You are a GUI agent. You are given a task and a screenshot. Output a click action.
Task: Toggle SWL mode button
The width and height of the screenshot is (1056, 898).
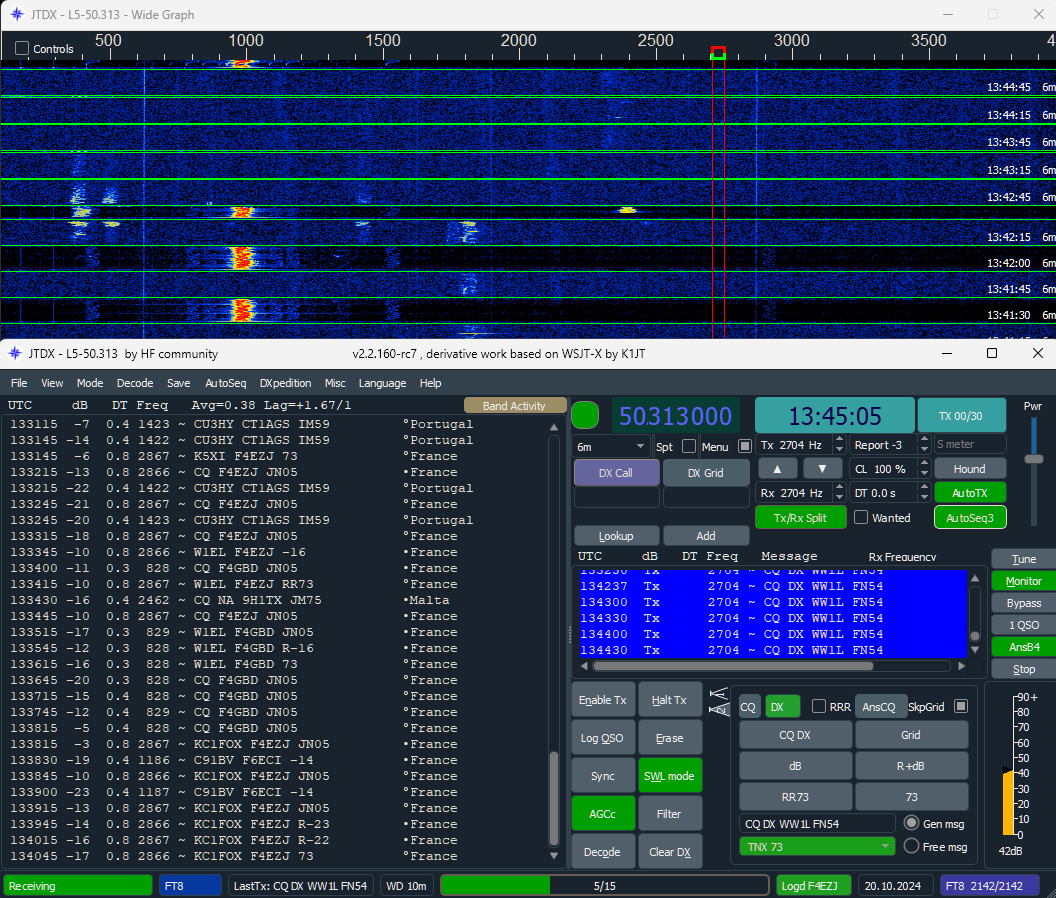point(669,775)
